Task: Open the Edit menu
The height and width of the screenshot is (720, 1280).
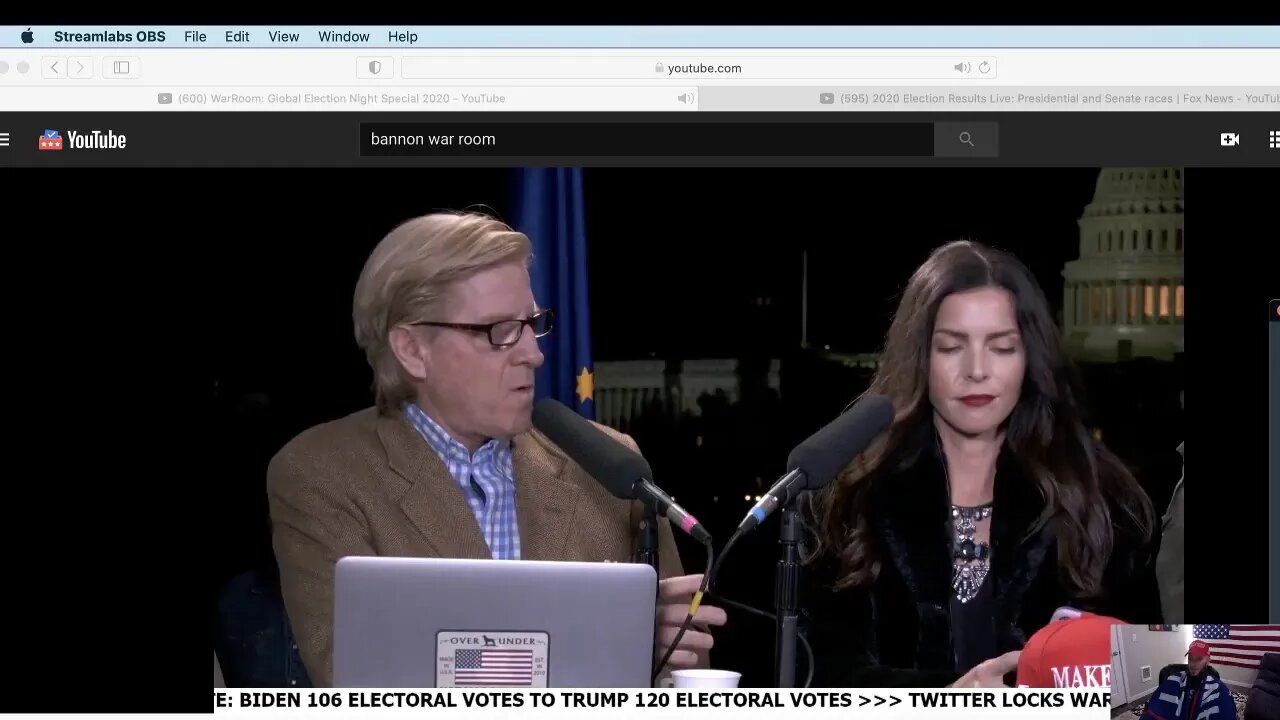Action: (237, 36)
